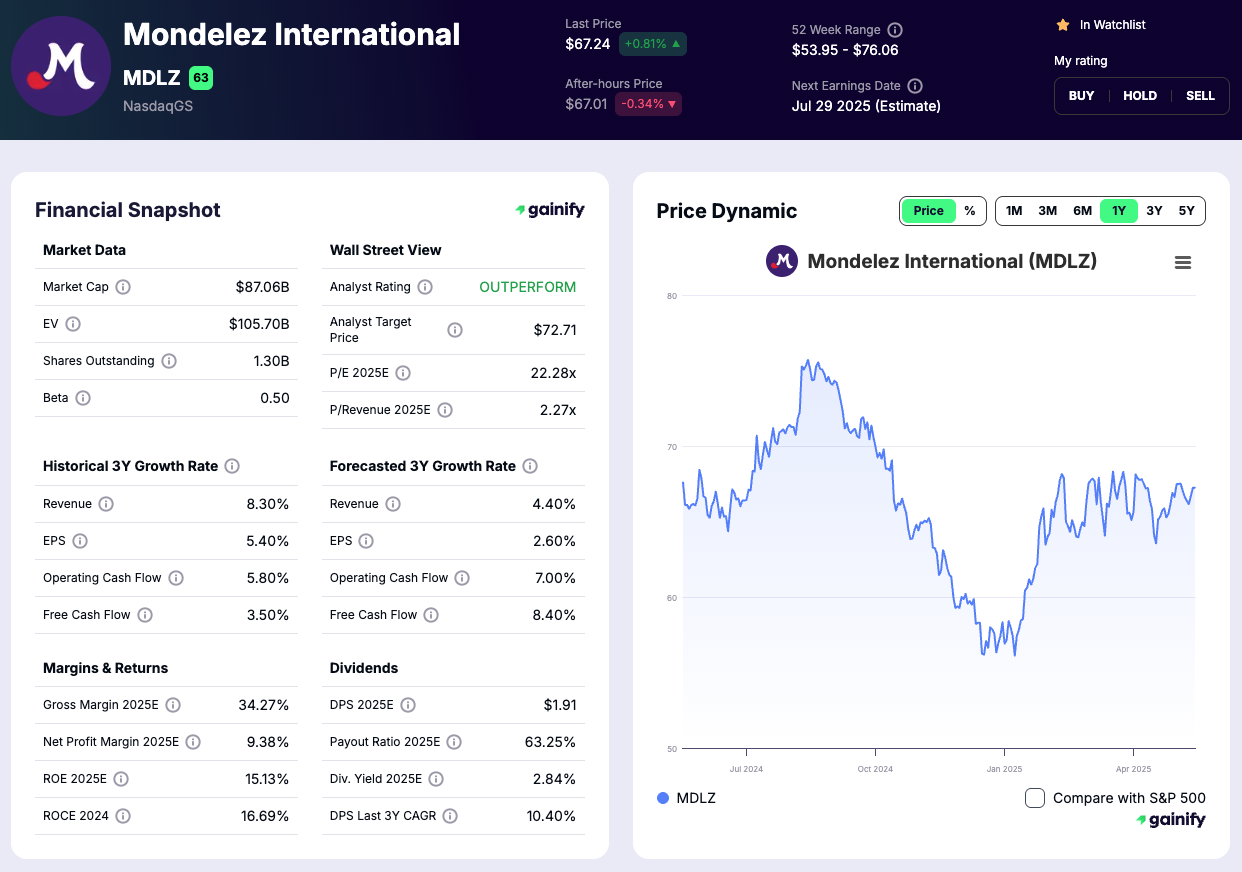Screen dimensions: 1242x872
Task: Click info icon beside Div. Yield 2025E
Action: coord(436,779)
